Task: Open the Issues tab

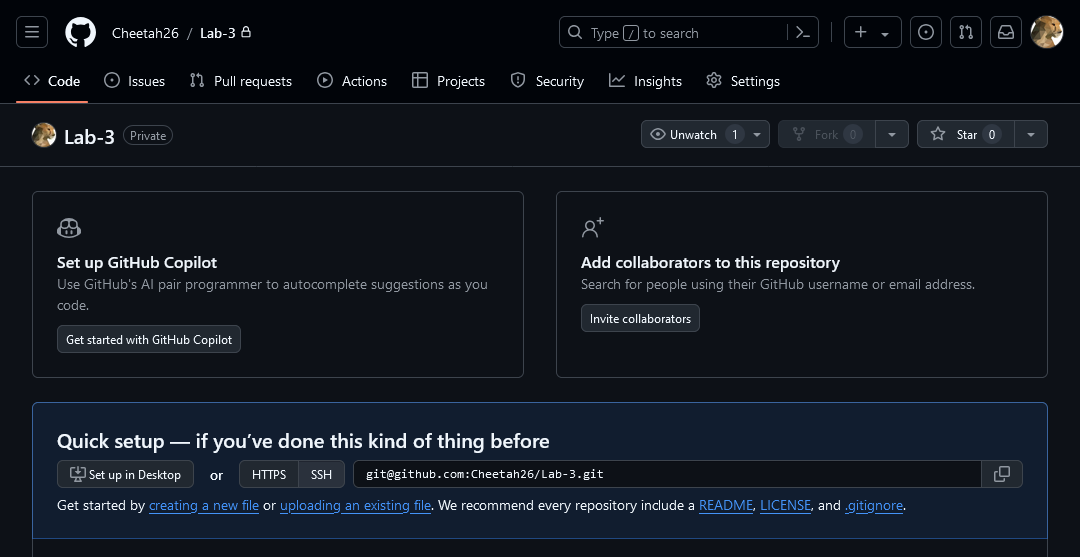Action: (134, 81)
